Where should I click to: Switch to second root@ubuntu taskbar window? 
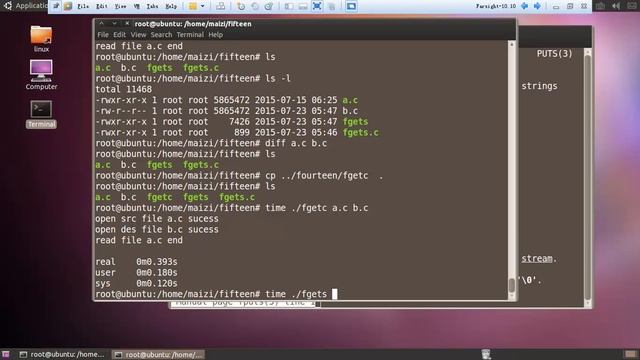point(158,354)
